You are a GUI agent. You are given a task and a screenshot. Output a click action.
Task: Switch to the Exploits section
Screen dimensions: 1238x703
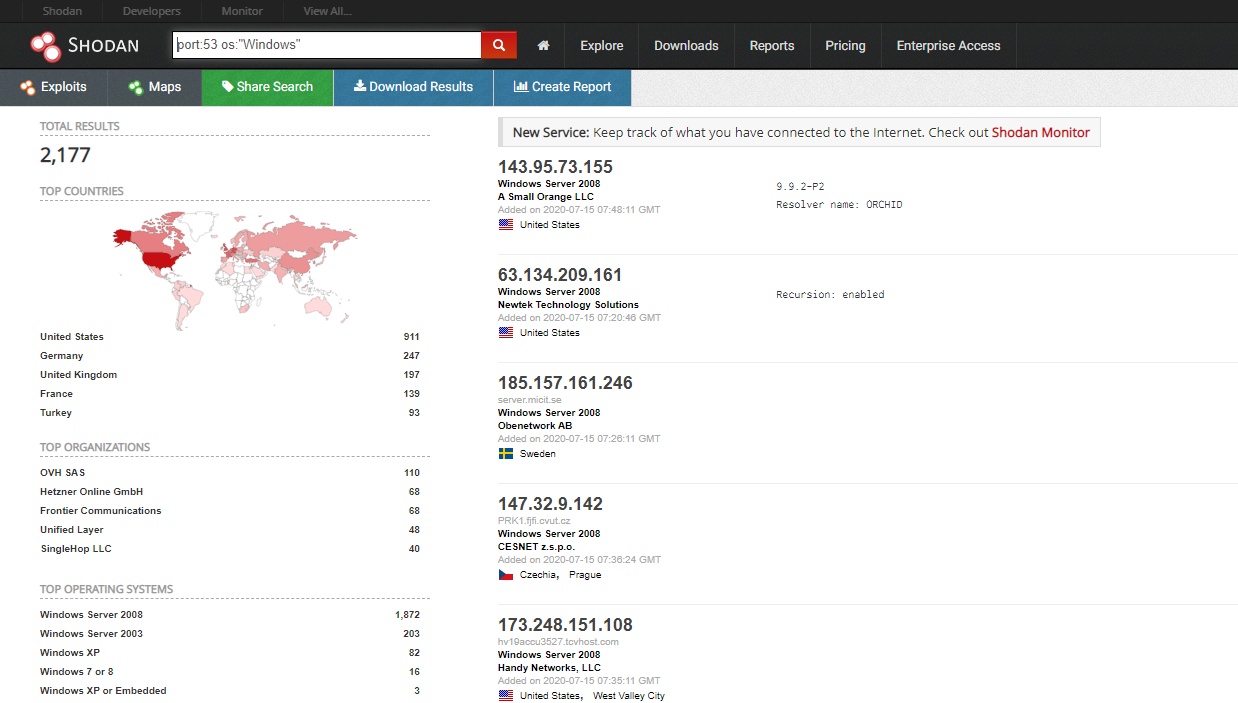(x=53, y=87)
